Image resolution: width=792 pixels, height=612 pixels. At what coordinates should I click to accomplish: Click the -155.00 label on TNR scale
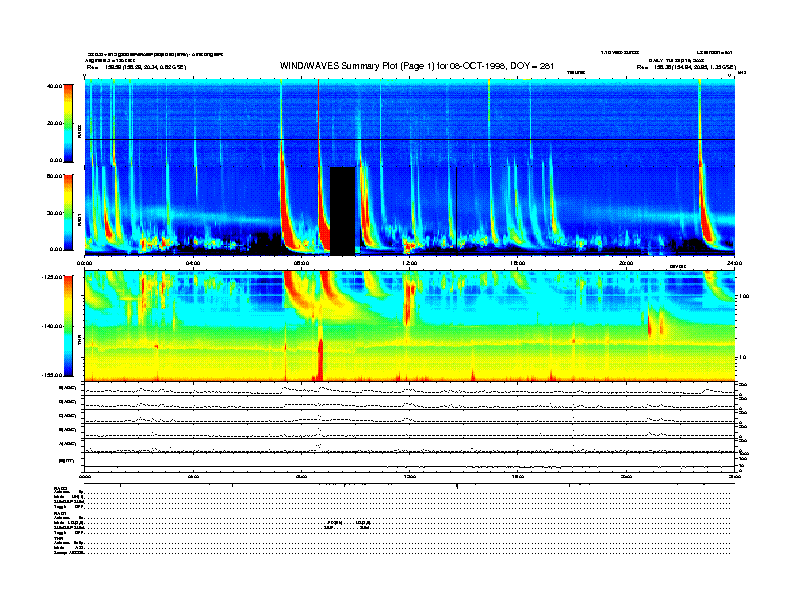pos(52,375)
